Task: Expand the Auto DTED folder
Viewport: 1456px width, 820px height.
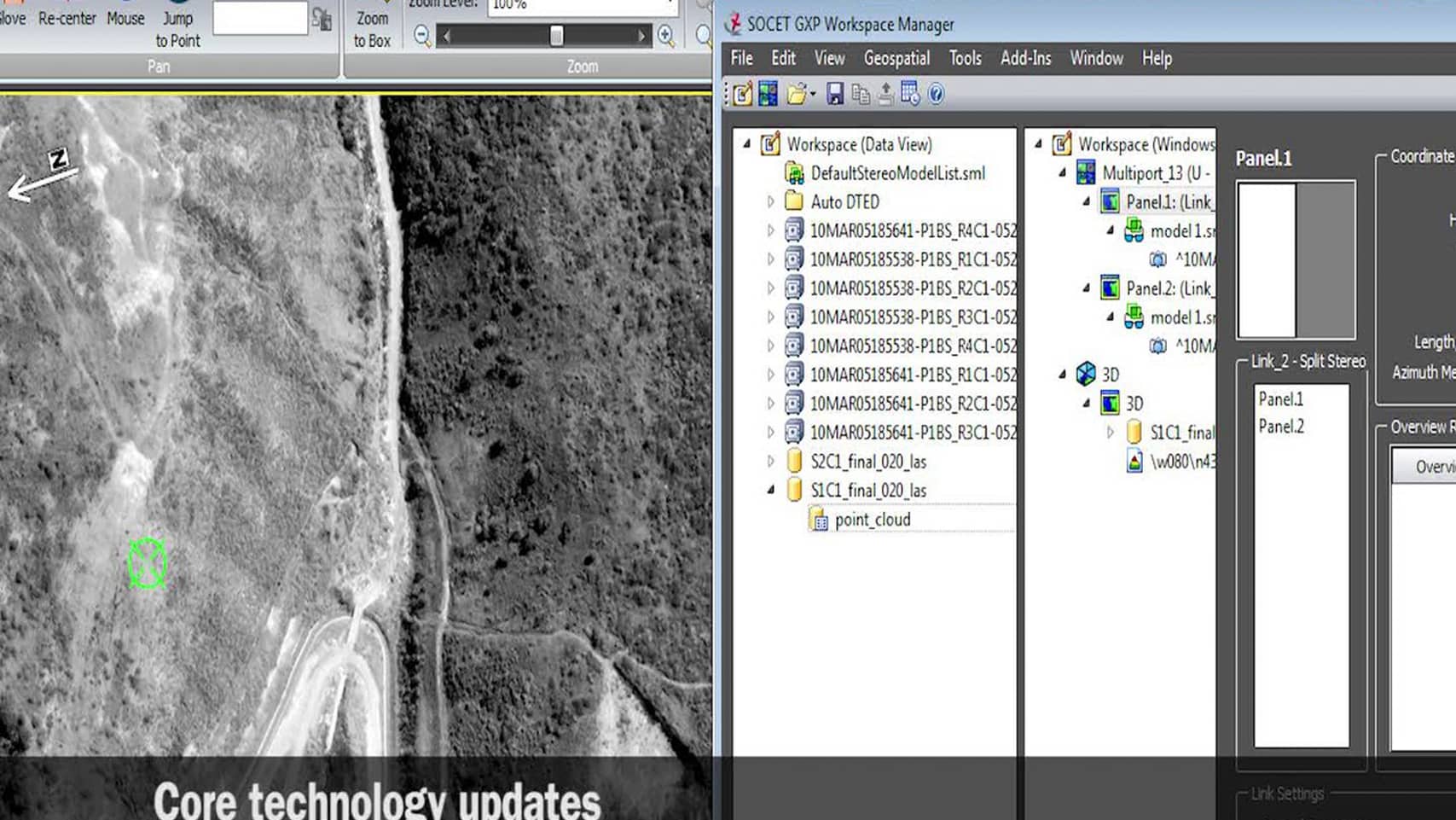Action: (x=770, y=202)
